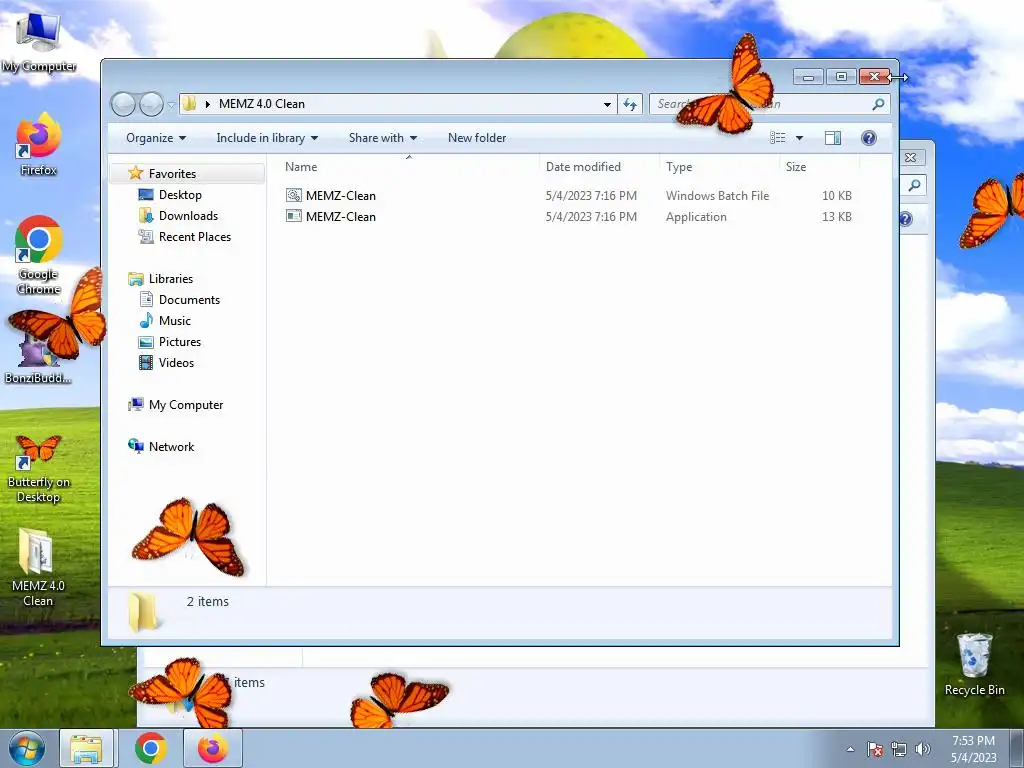Screen dimensions: 1024x768
Task: Click Firefox taskbar icon
Action: pos(213,748)
